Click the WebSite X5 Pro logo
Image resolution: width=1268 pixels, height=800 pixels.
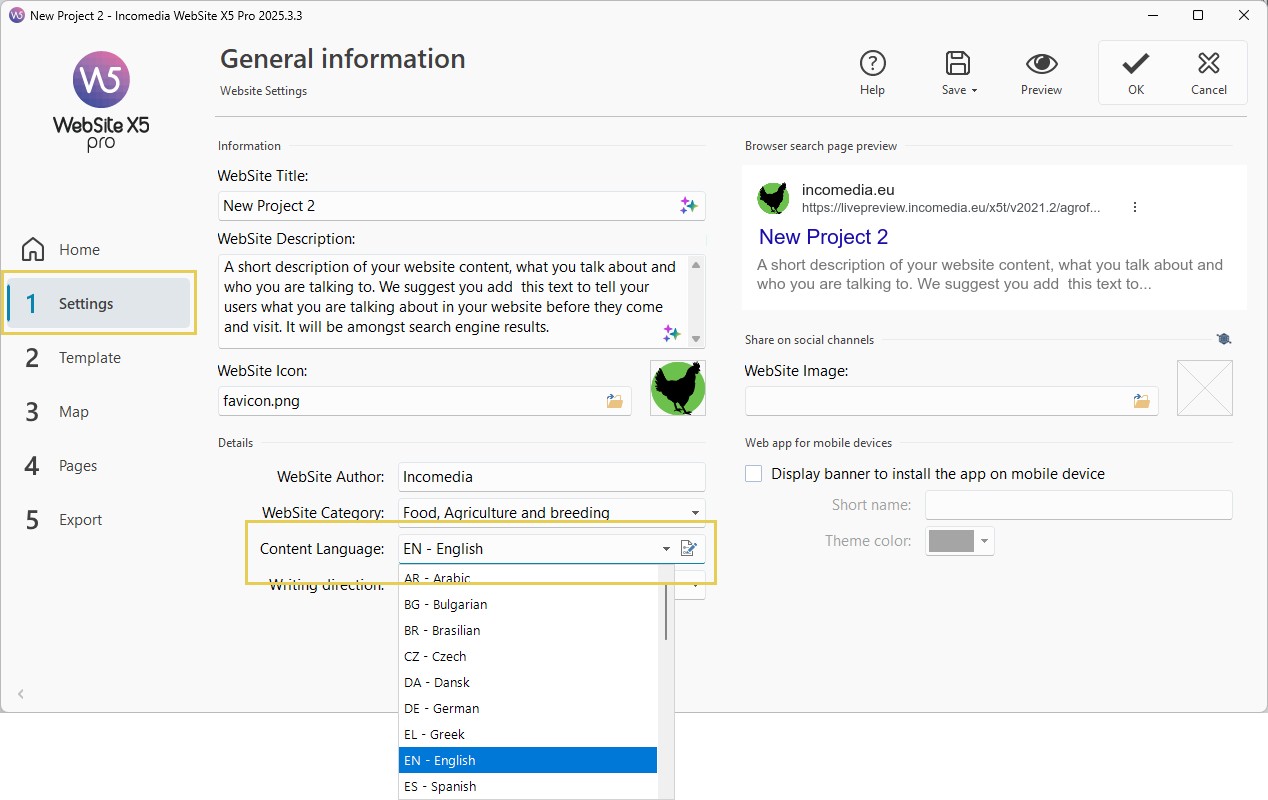101,102
